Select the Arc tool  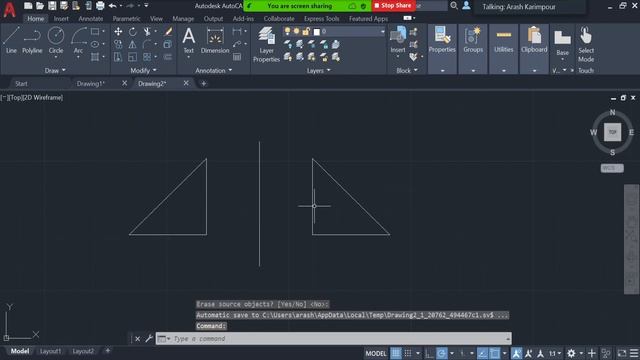tap(78, 40)
